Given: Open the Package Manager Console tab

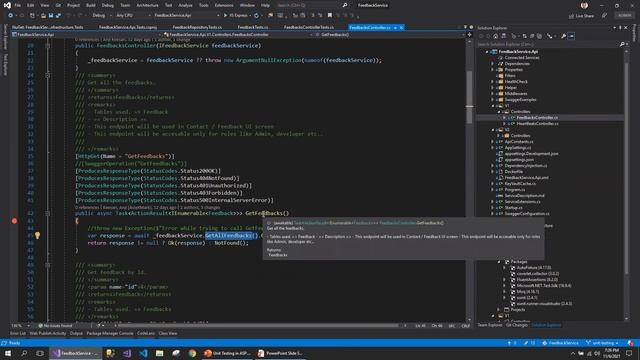Looking at the screenshot, I should coord(110,333).
